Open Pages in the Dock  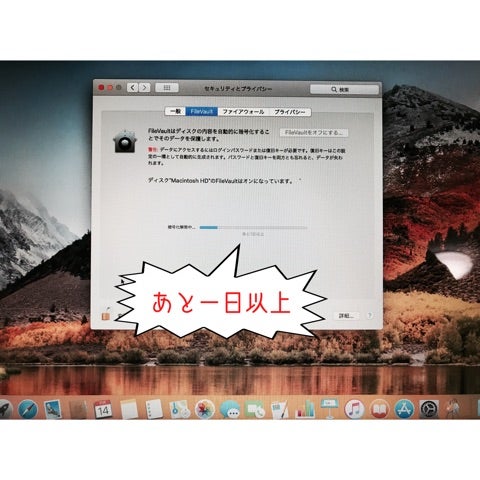click(280, 409)
